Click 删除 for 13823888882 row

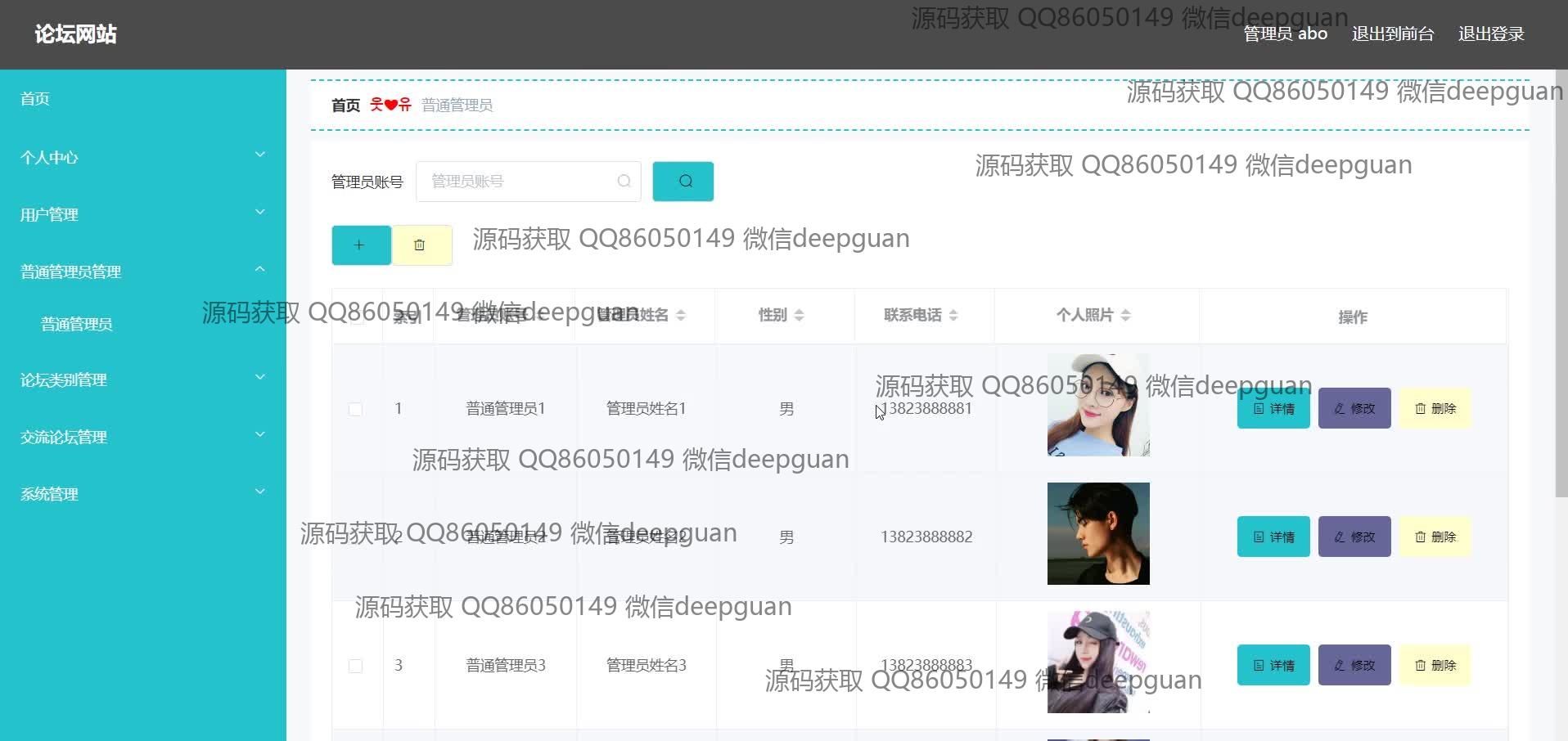(1435, 537)
